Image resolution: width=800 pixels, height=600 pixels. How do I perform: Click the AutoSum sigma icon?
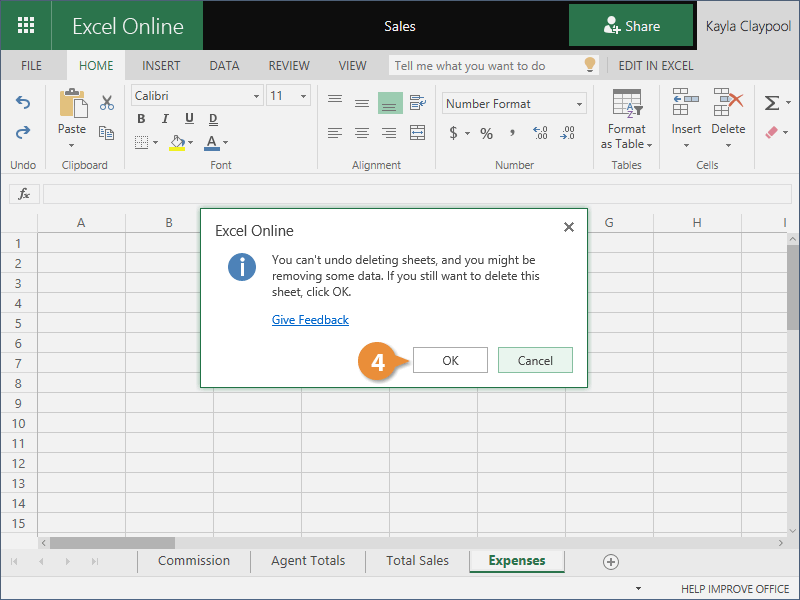click(771, 103)
